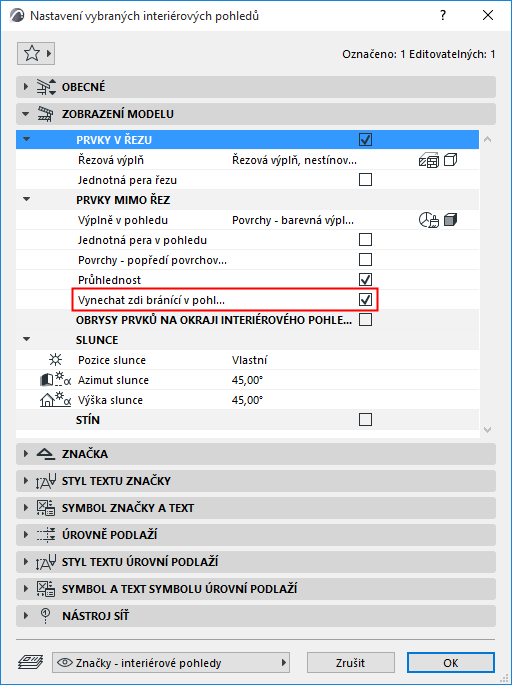Uncheck Vynechat zdi bránící v pohledu
The width and height of the screenshot is (512, 685).
[365, 300]
